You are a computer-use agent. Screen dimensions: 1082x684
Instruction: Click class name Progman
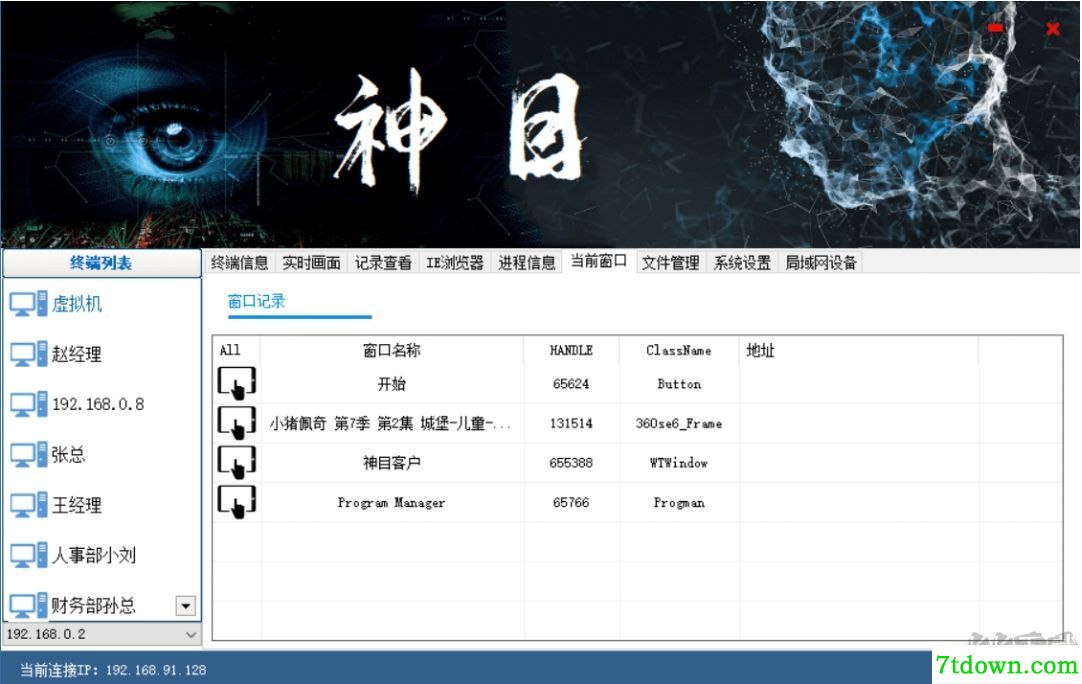[x=679, y=502]
